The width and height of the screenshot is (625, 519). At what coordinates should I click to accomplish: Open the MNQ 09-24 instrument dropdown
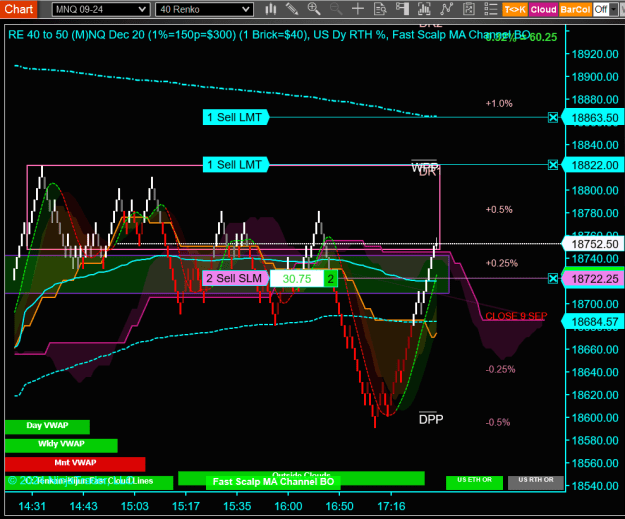click(101, 9)
